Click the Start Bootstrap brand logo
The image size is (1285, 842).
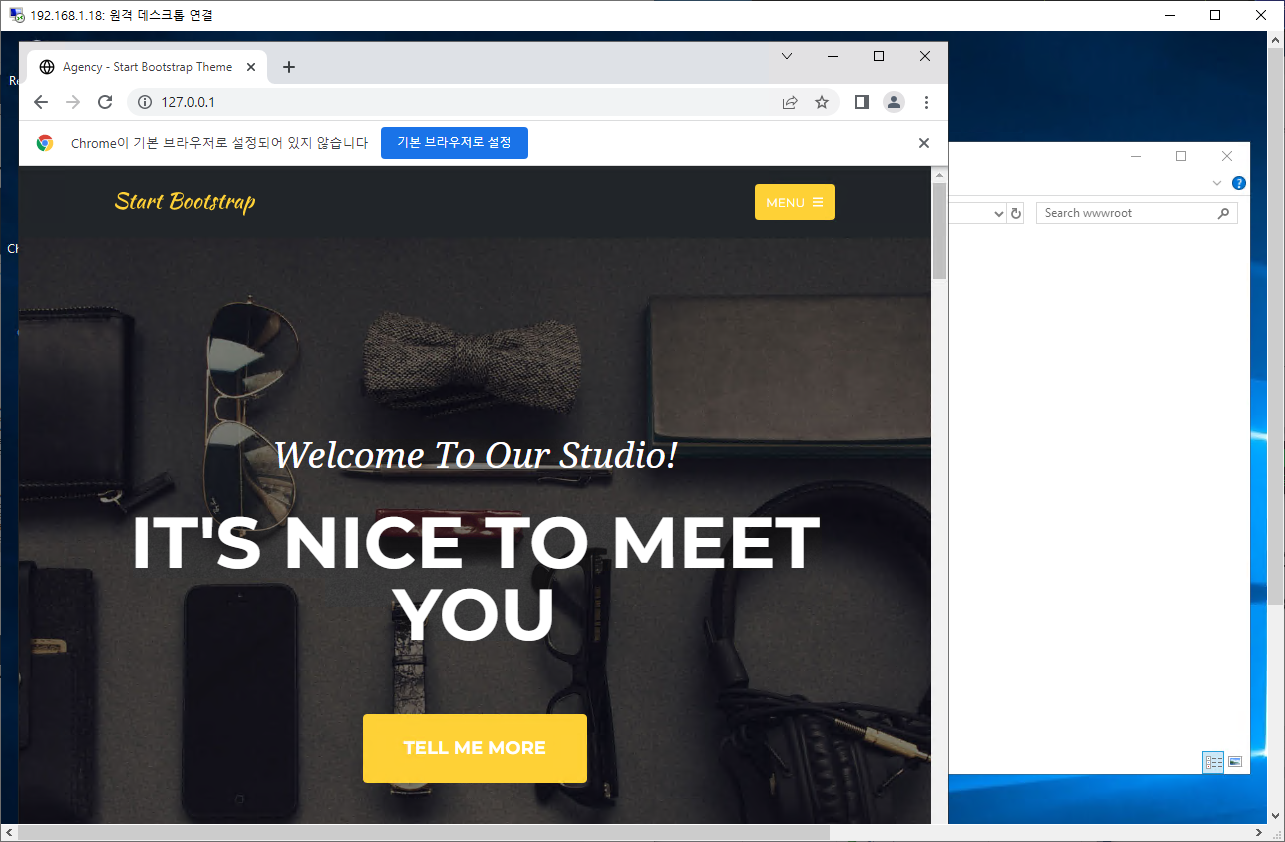pos(185,202)
